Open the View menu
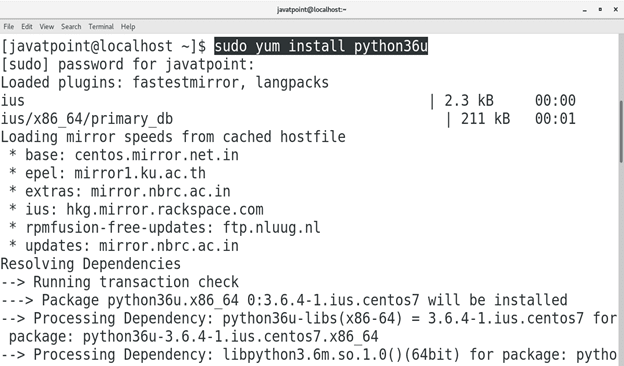The width and height of the screenshot is (624, 366). tap(47, 27)
